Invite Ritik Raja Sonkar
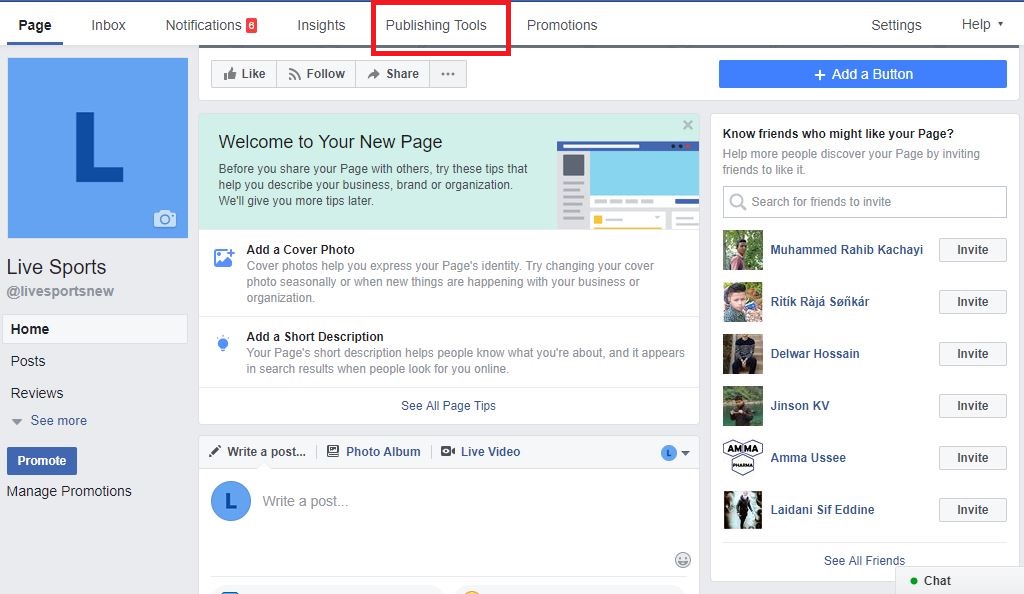1024x594 pixels. pos(972,302)
